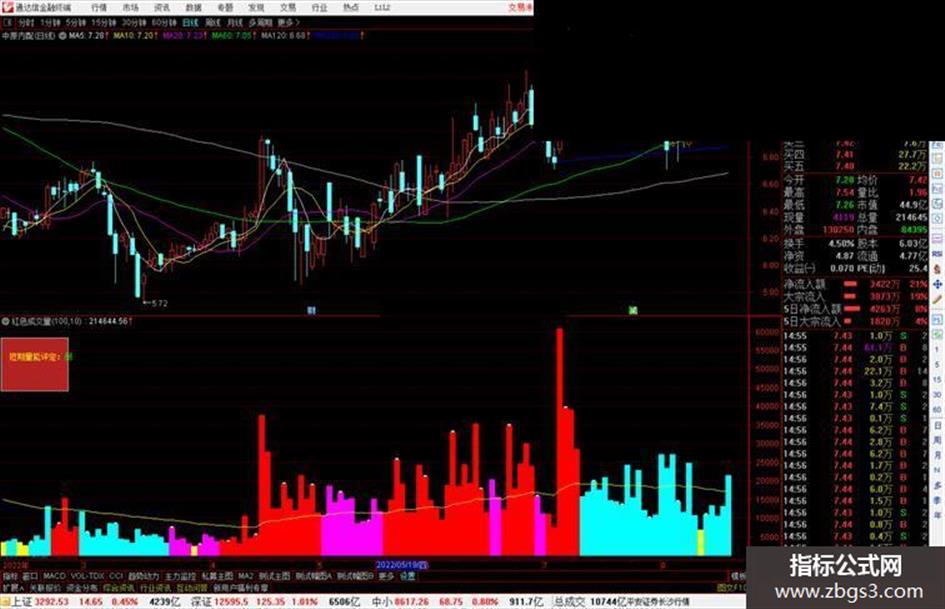Viewport: 945px width, 609px height.
Task: Click the red 交易 button at top right
Action: (x=520, y=7)
